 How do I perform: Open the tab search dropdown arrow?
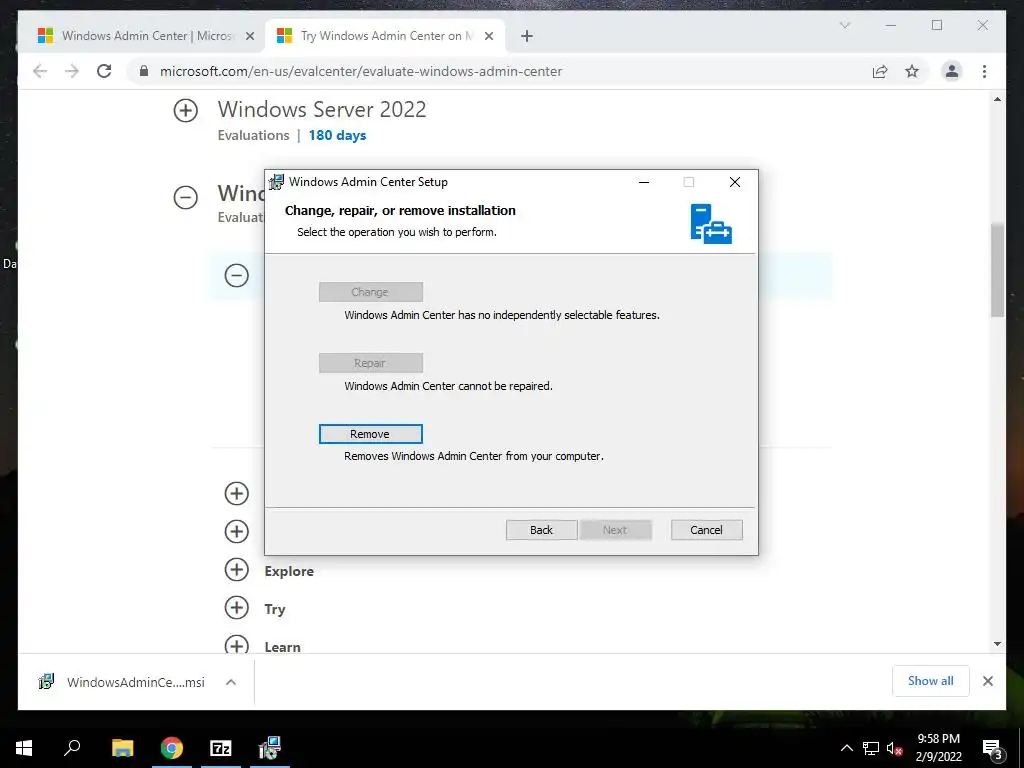844,25
